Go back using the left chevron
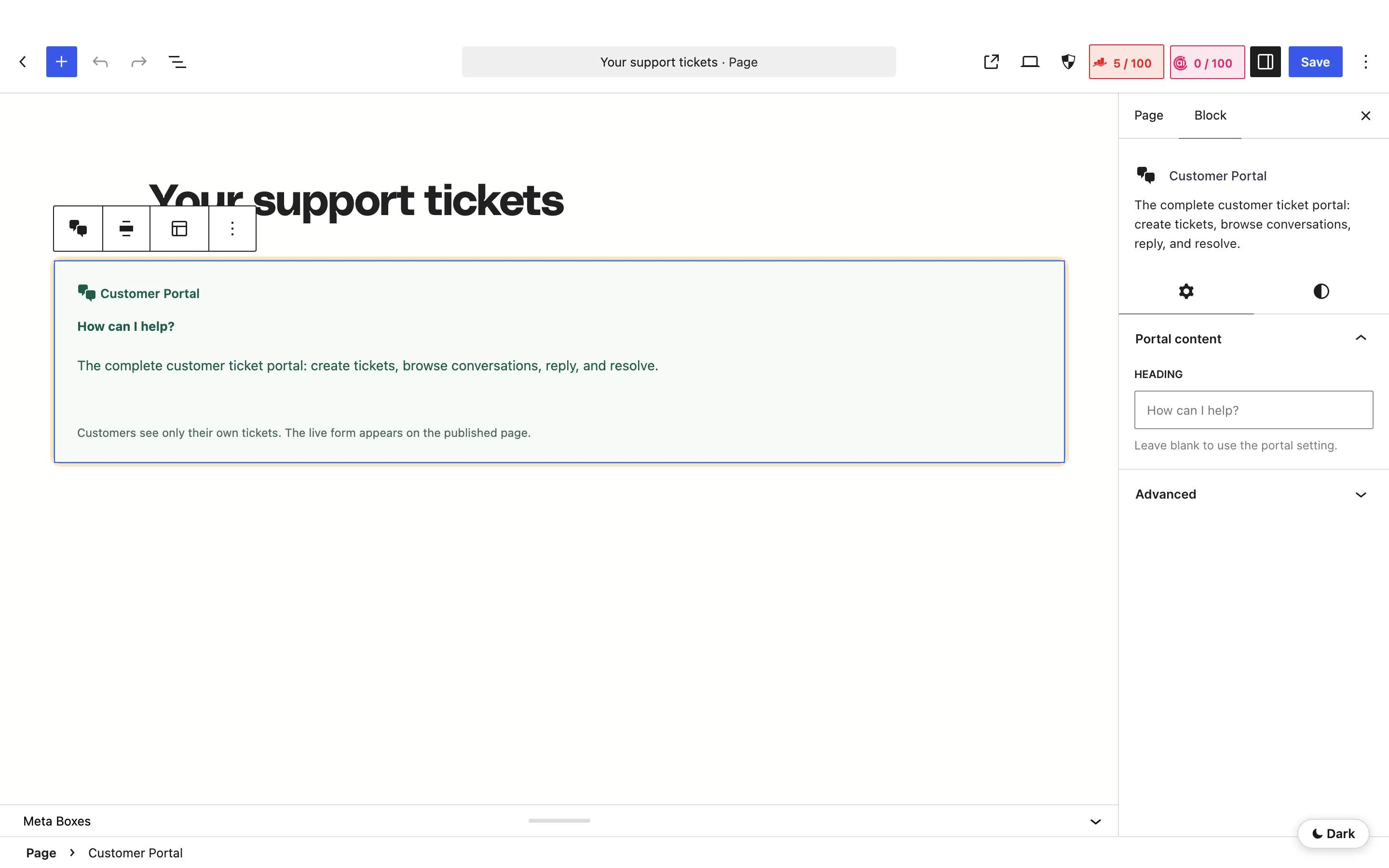 click(23, 62)
